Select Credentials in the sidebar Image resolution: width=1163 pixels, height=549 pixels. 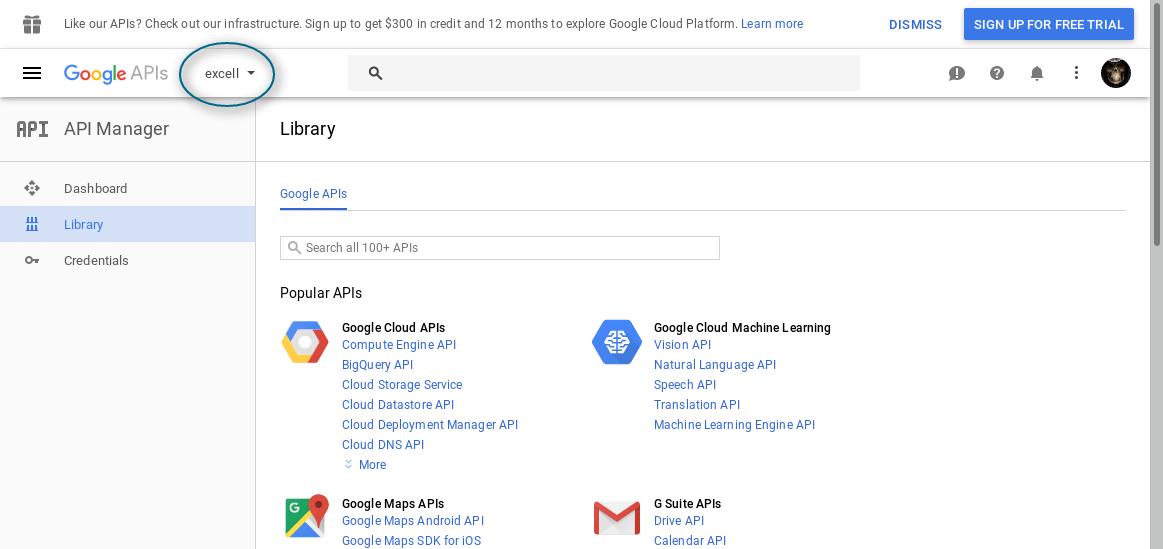[x=128, y=260]
